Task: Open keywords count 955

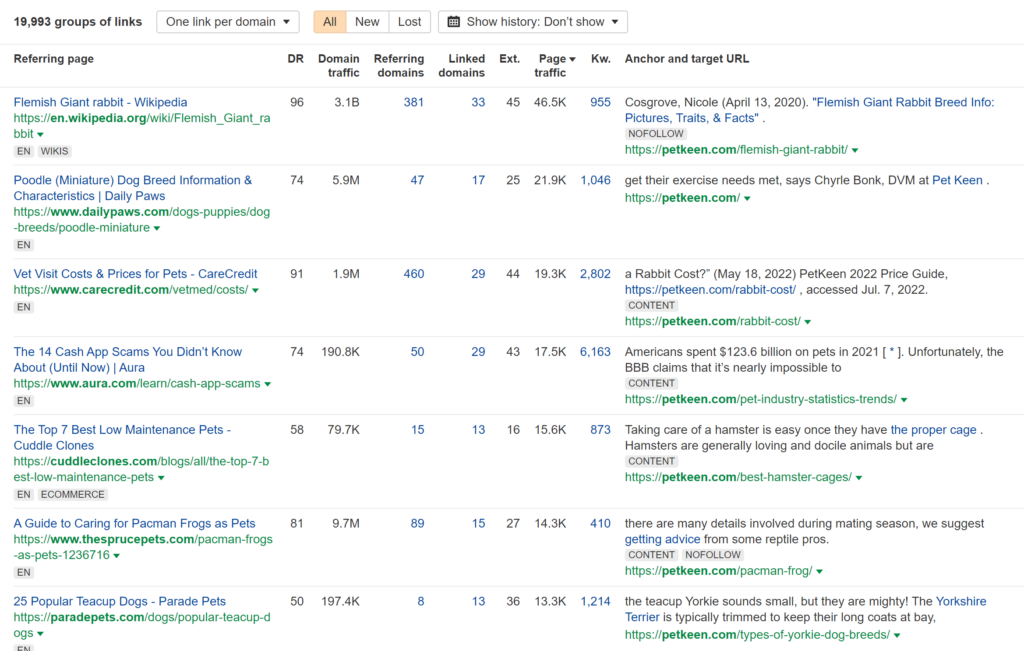Action: point(600,103)
